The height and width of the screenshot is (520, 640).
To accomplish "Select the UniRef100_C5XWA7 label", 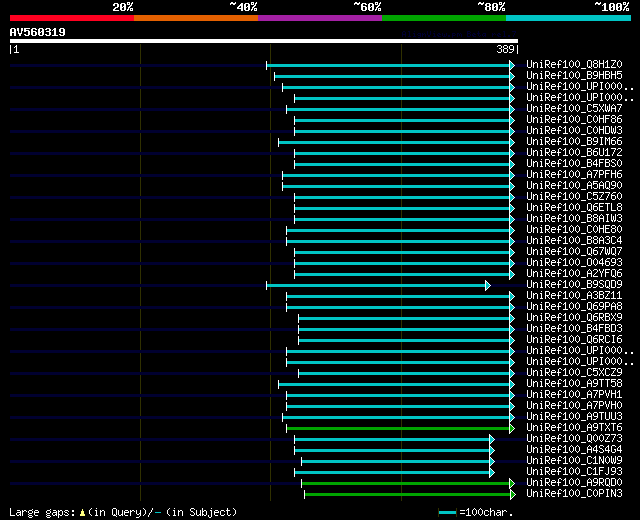I will pos(574,109).
